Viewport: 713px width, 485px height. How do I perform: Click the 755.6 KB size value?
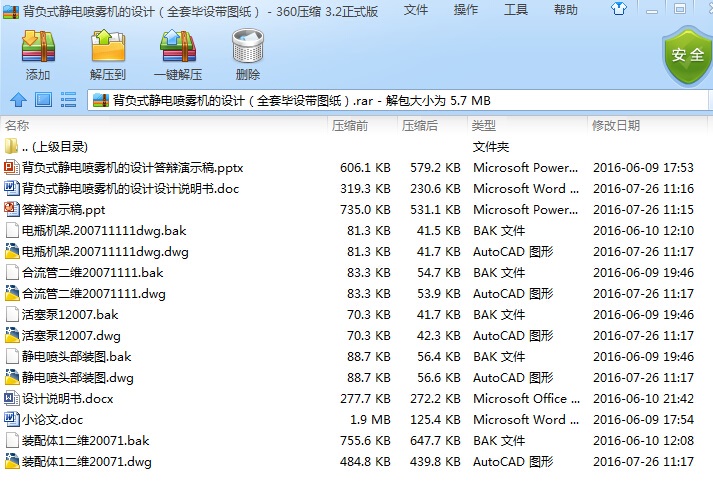click(x=365, y=440)
